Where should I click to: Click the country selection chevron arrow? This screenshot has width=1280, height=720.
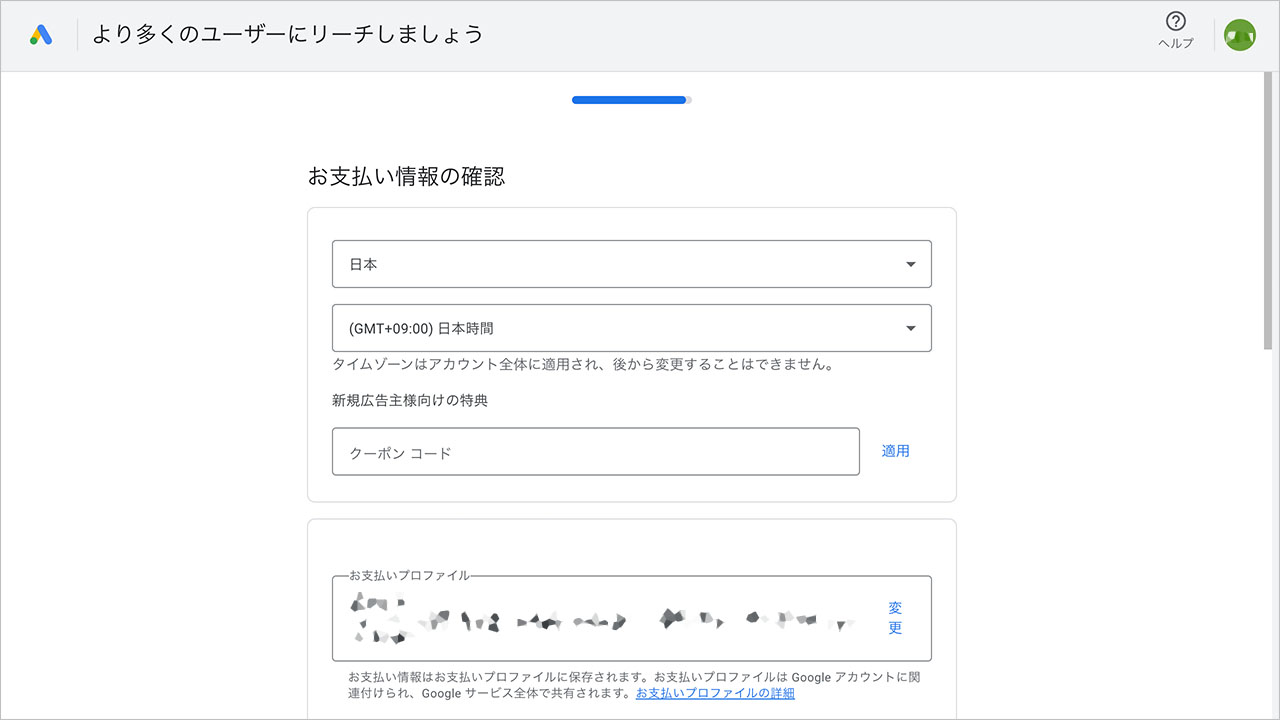pos(910,263)
